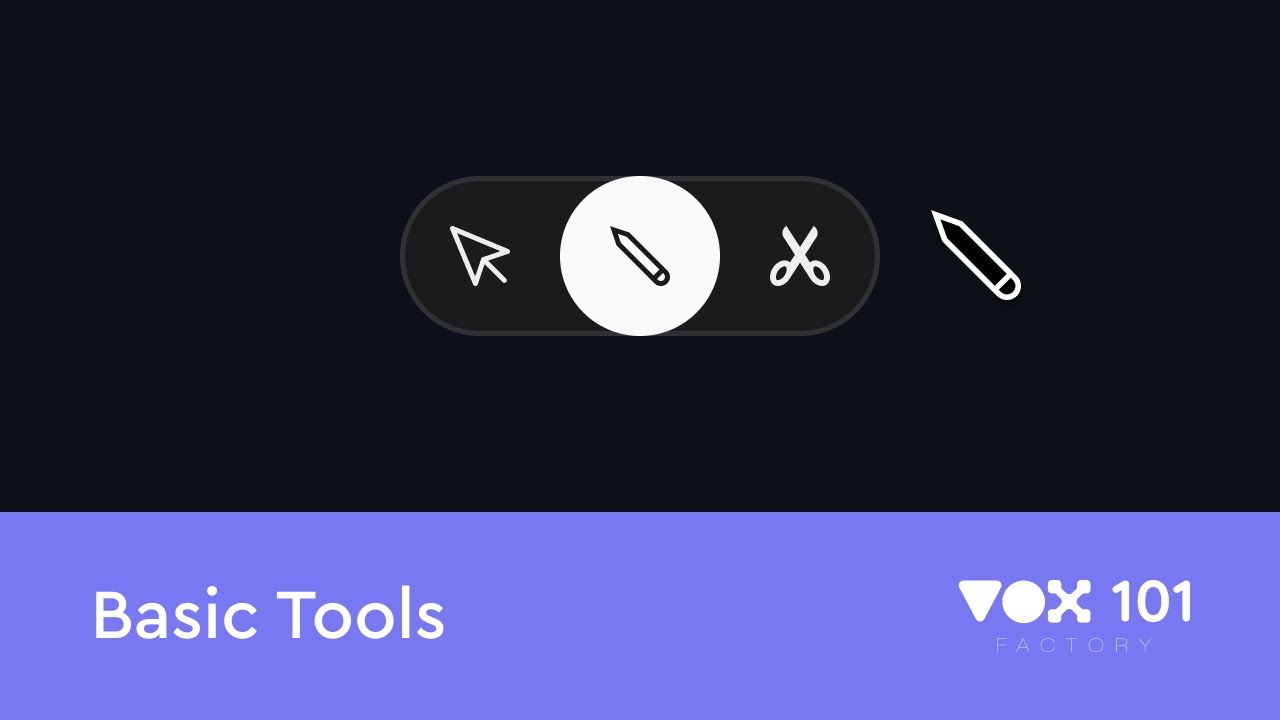The width and height of the screenshot is (1280, 720).
Task: Click the FACTORY text under the logo
Action: [x=1075, y=645]
